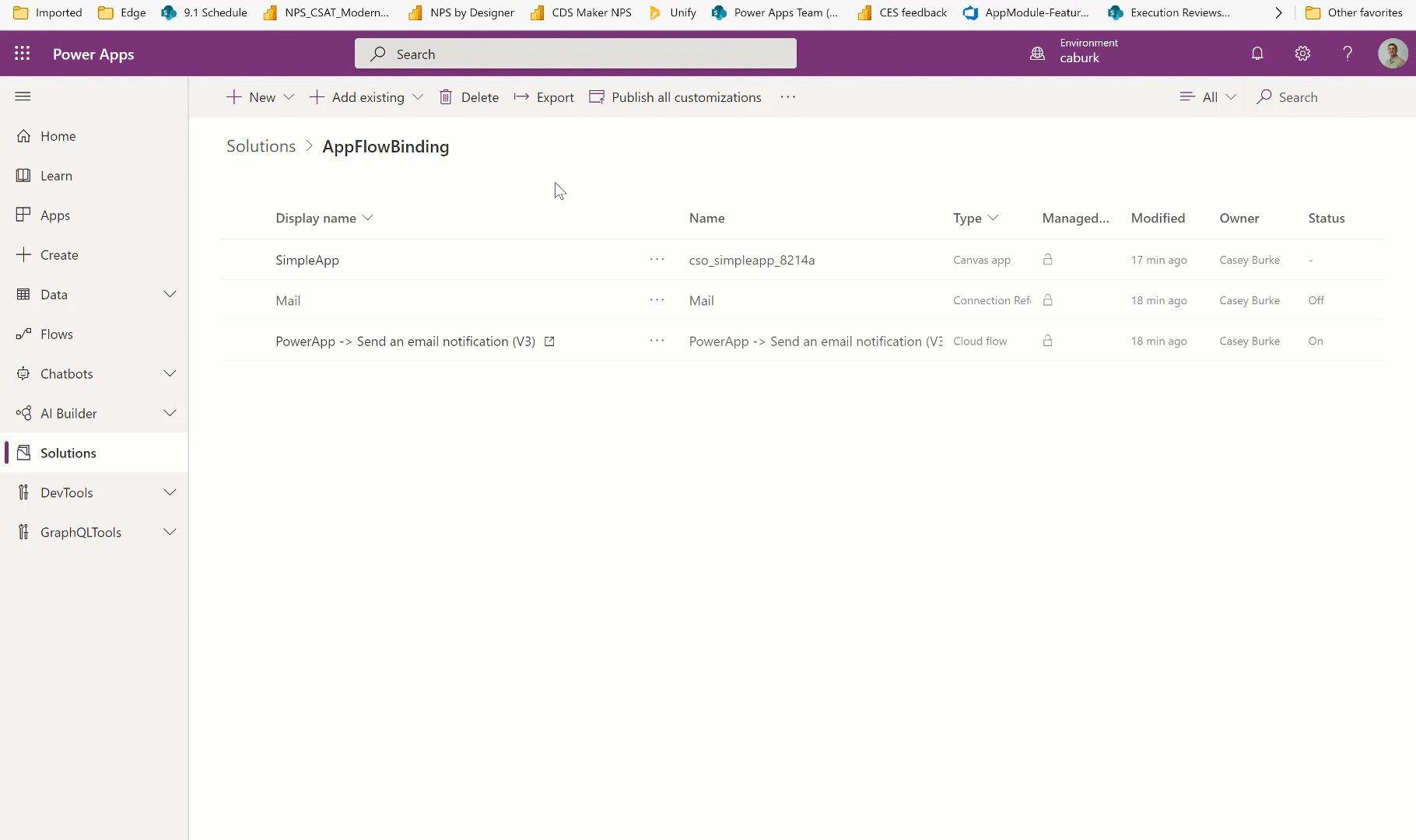
Task: Open the flow's external link icon
Action: click(x=549, y=341)
